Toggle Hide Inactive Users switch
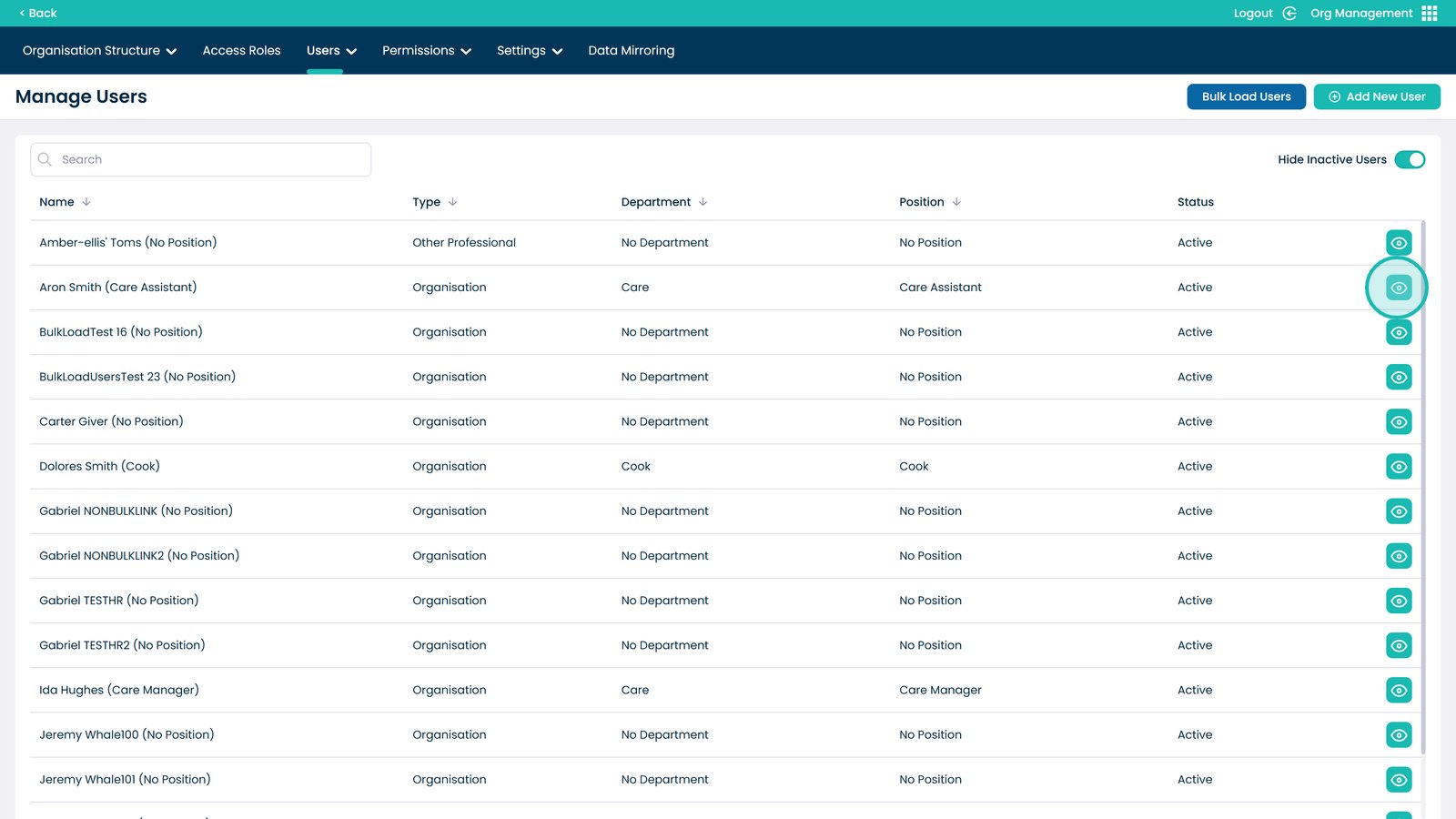 coord(1410,160)
